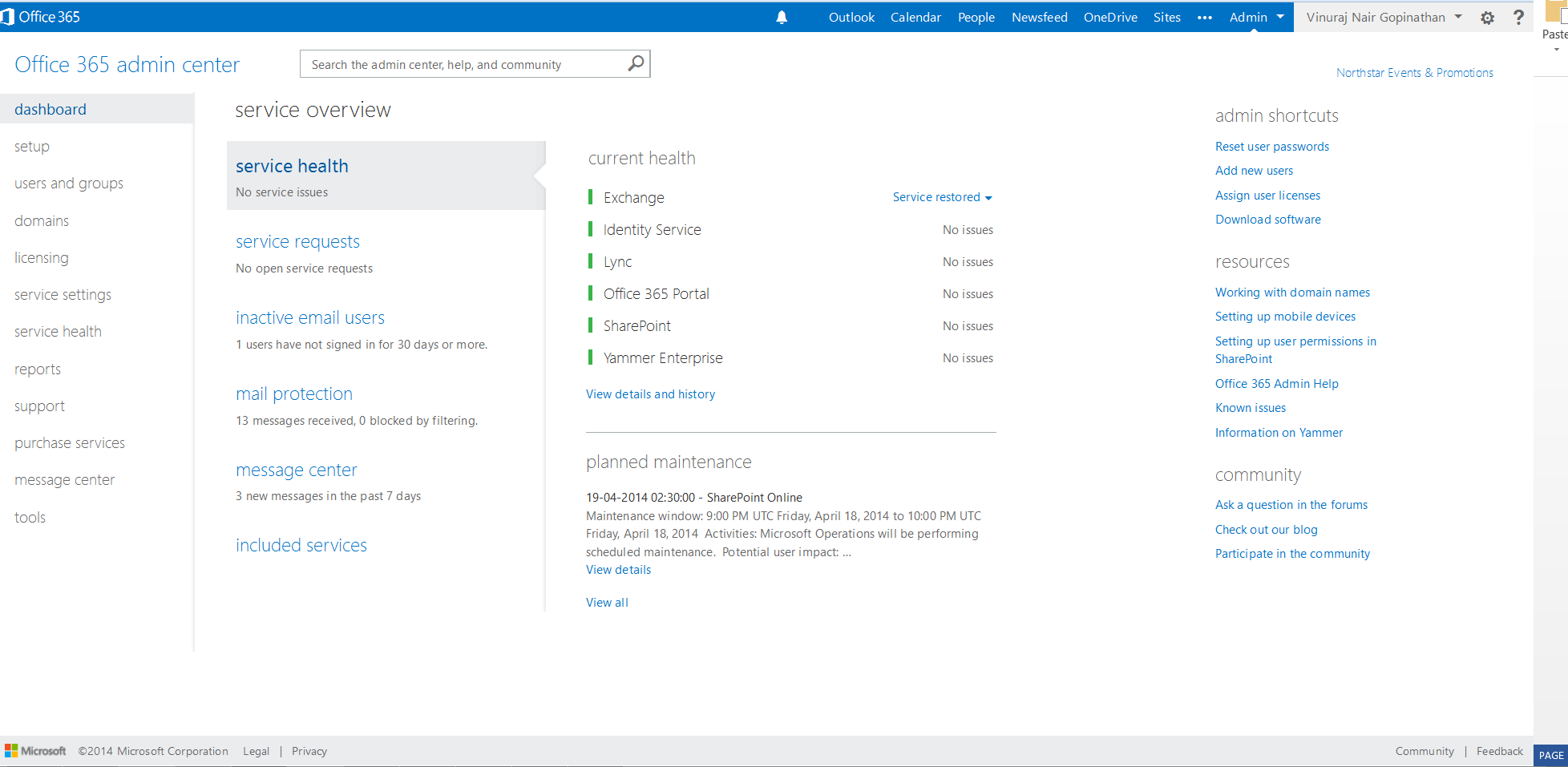
Task: Click the Microsoft logo in footer
Action: point(36,751)
